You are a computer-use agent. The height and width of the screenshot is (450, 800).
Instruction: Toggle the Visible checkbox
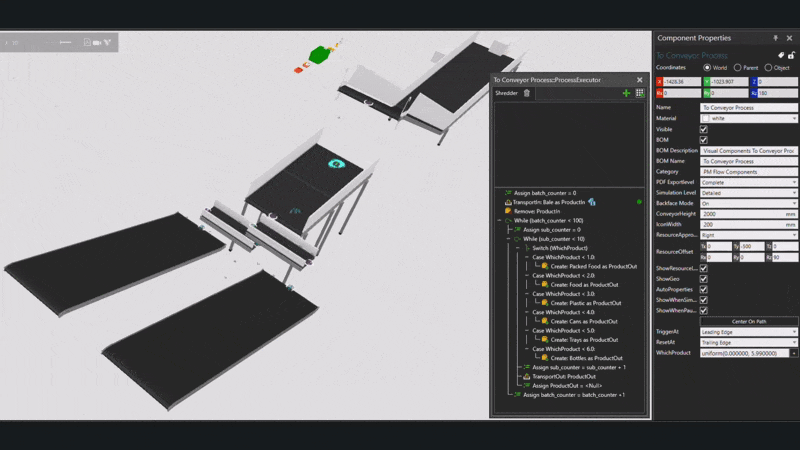704,129
